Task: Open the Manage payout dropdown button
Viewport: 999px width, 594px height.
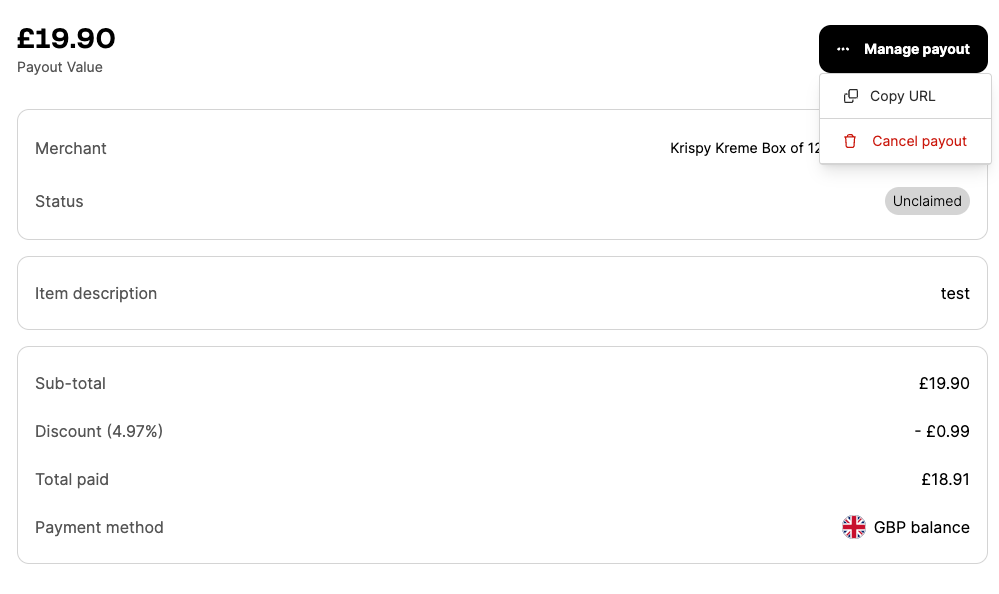Action: (x=903, y=49)
